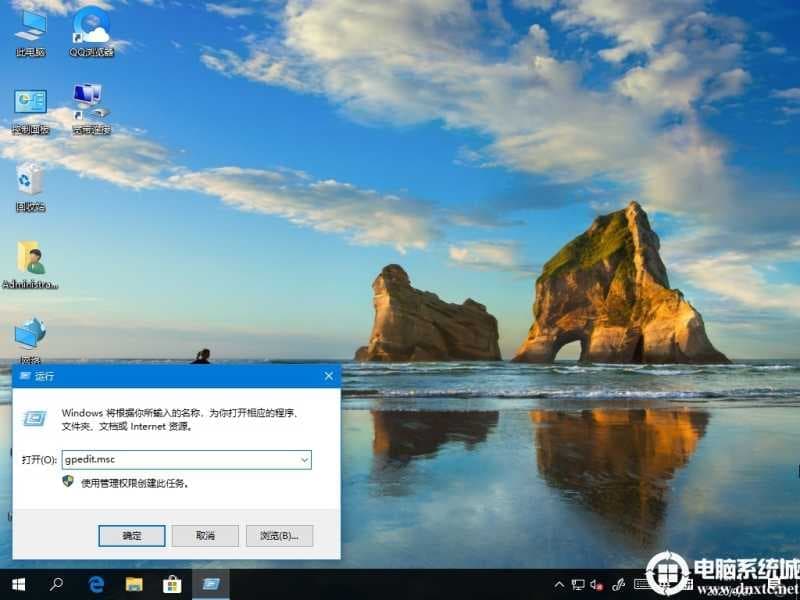
Task: Click the volume speaker icon in the tray
Action: click(x=597, y=585)
